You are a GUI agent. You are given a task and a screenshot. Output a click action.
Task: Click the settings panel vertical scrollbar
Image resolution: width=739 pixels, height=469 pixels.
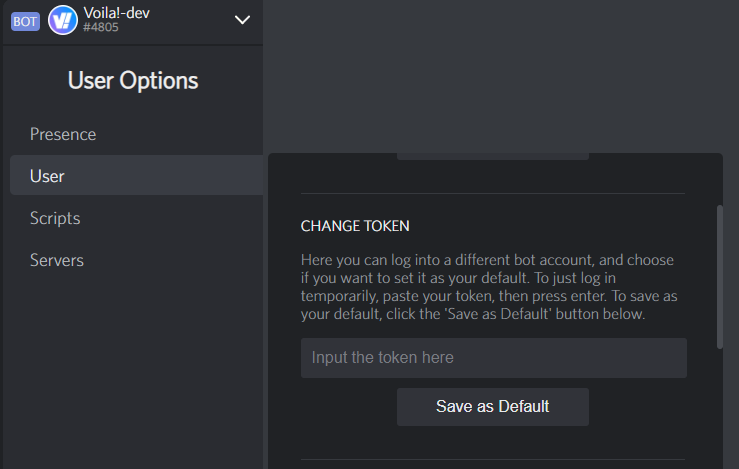[719, 277]
